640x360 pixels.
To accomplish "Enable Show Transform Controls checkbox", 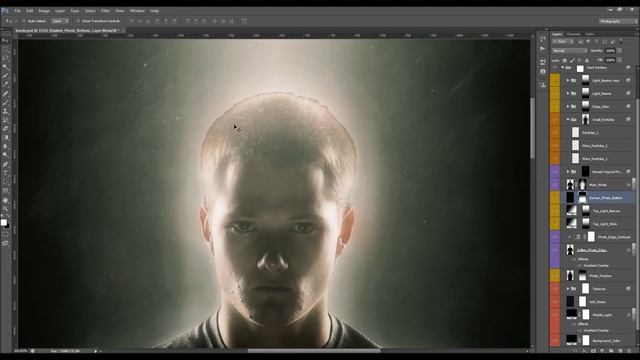I will 78,21.
